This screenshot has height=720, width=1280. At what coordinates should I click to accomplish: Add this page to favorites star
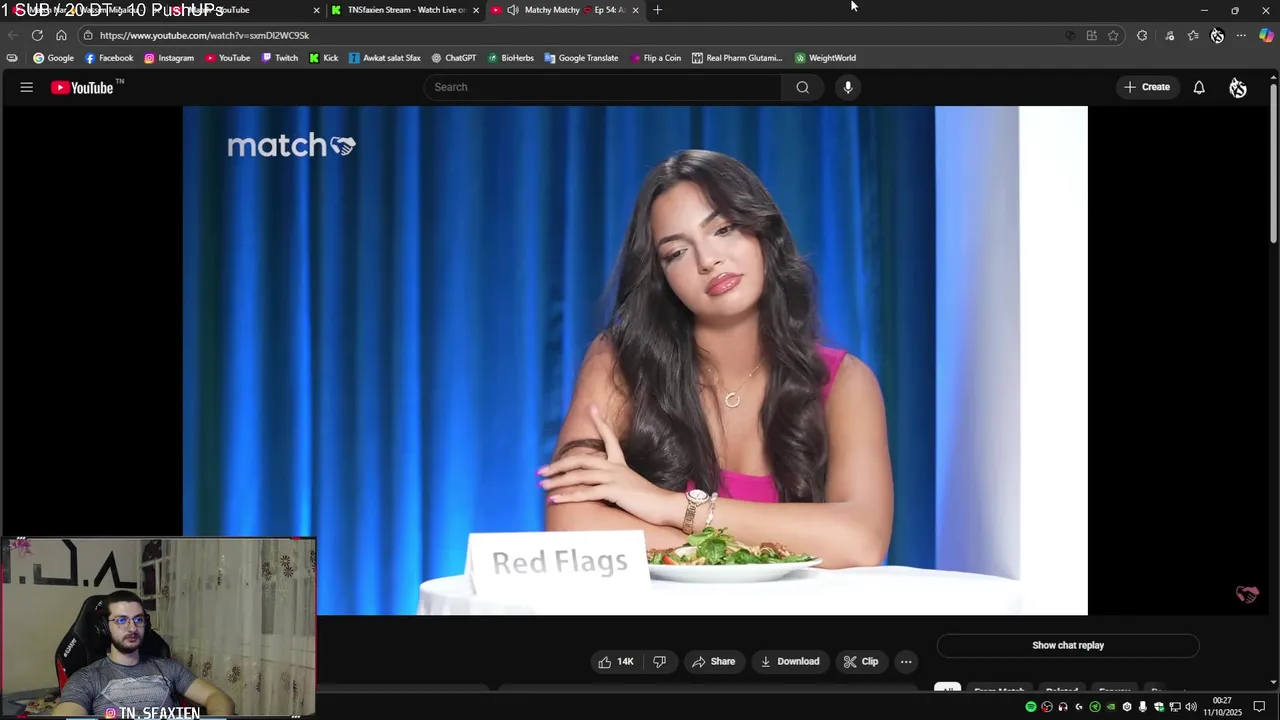point(1113,35)
